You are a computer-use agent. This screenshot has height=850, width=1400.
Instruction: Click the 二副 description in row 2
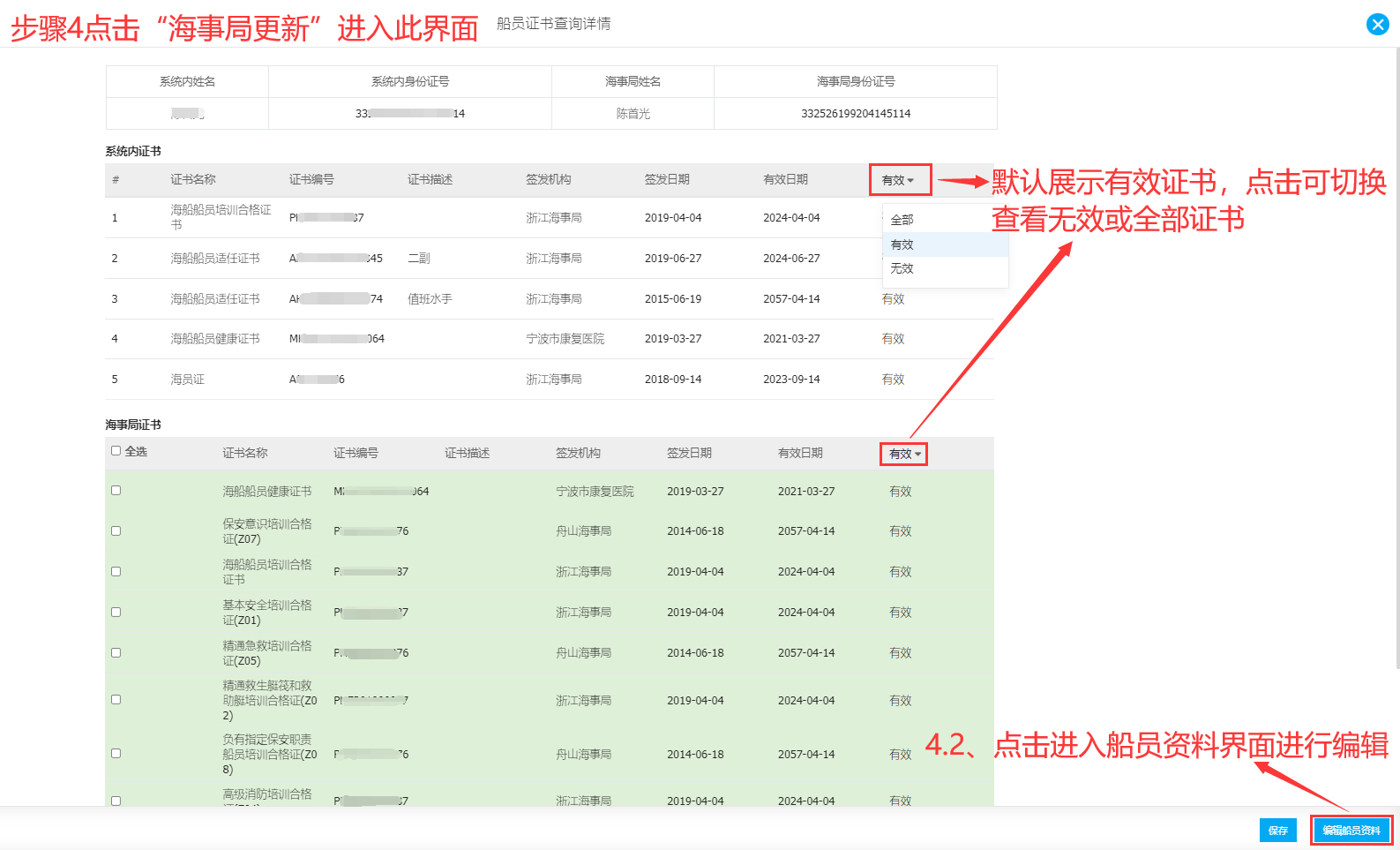[x=419, y=259]
